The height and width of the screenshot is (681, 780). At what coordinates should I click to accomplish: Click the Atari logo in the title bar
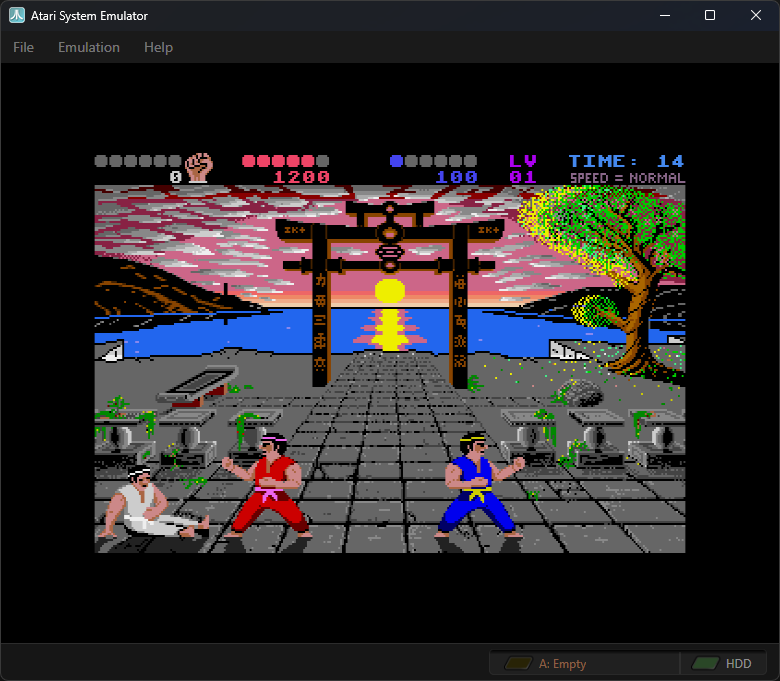[17, 15]
